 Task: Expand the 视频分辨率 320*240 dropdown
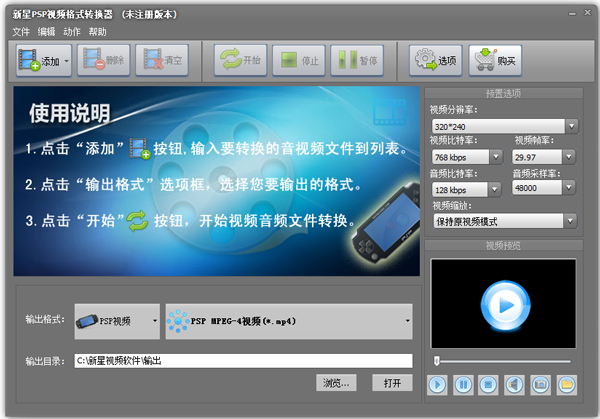tap(571, 126)
